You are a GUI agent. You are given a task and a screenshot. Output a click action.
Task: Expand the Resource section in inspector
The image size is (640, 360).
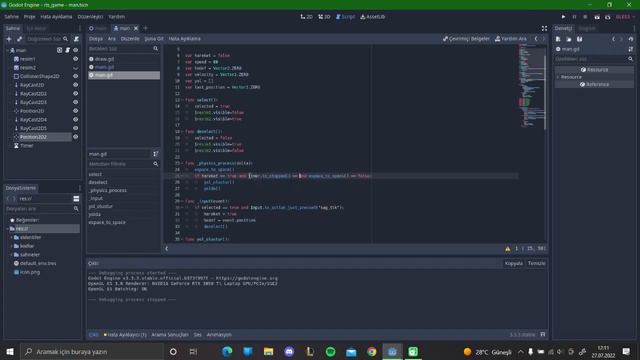[558, 77]
